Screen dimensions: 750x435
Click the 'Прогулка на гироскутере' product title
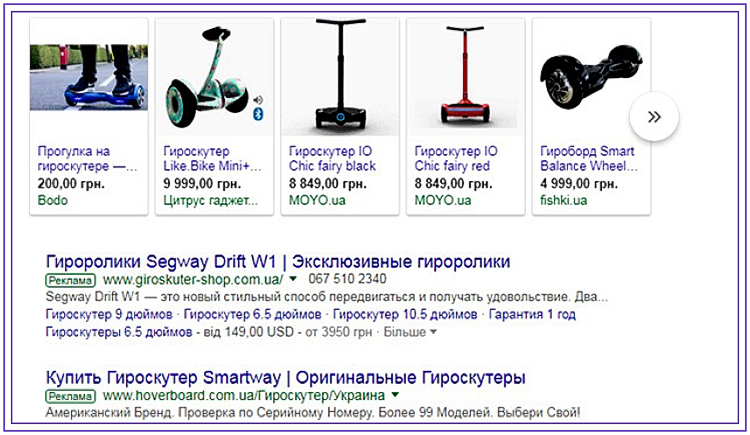87,158
